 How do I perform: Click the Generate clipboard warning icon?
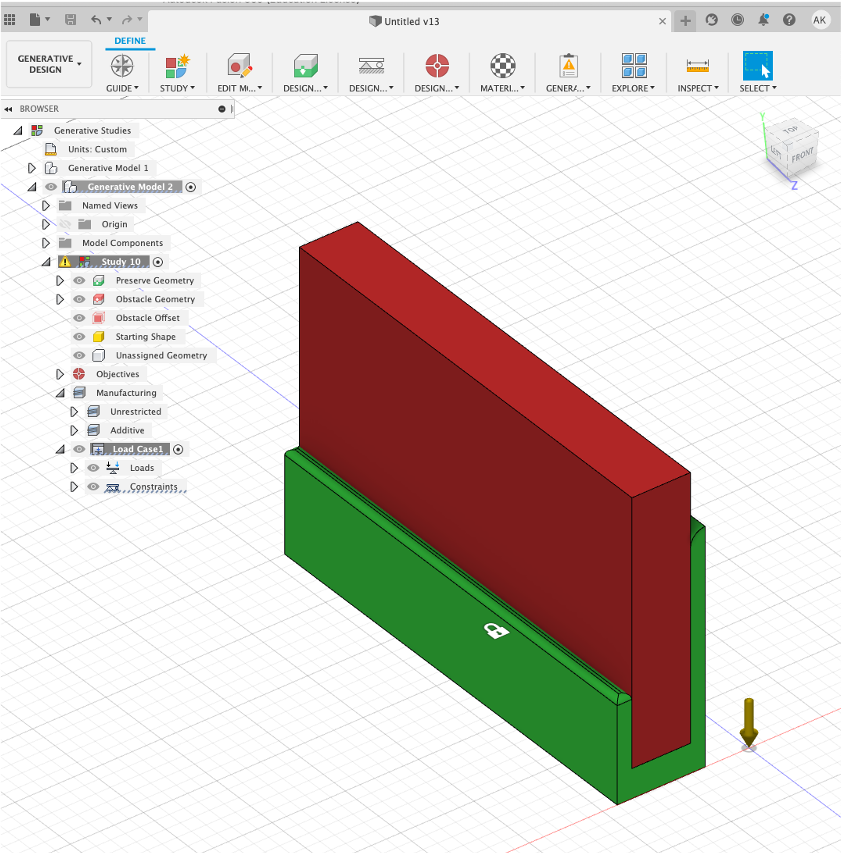pos(568,66)
